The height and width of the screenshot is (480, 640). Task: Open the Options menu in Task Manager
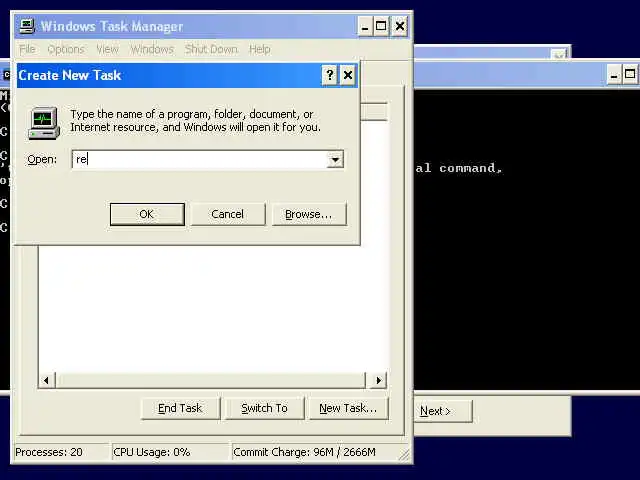coord(66,49)
